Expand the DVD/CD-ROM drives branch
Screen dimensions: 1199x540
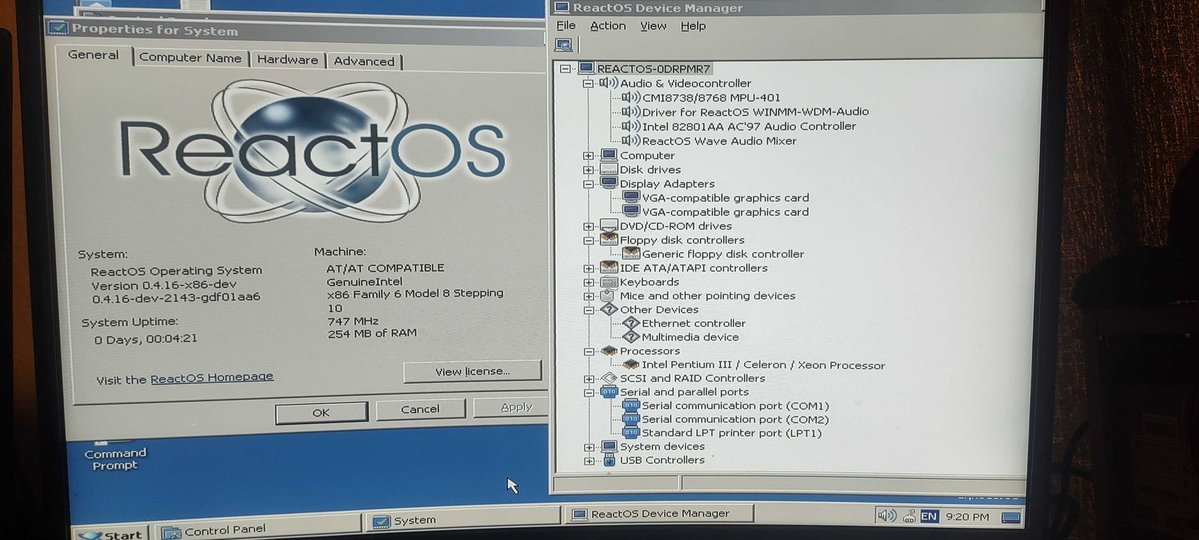coord(587,226)
